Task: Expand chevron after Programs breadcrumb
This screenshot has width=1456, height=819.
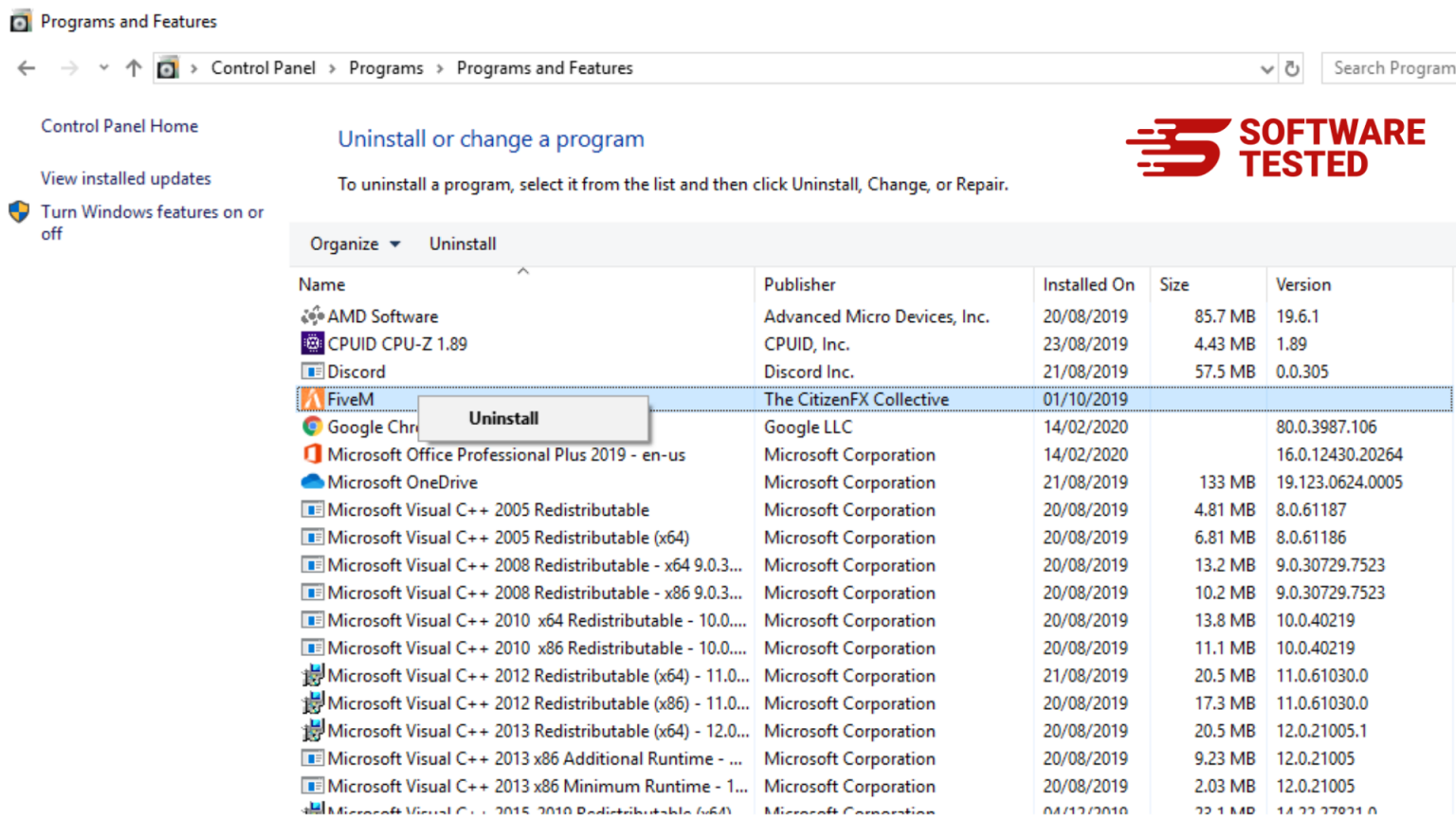Action: point(440,68)
